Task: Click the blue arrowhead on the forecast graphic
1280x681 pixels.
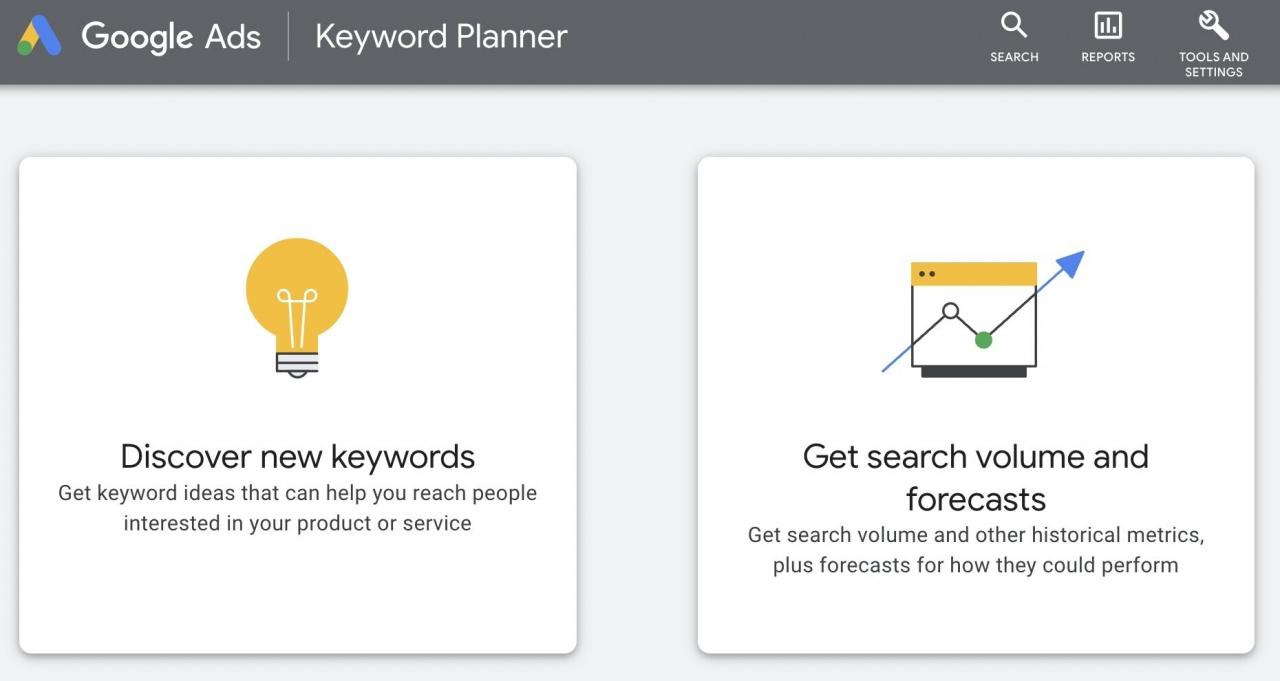Action: pyautogui.click(x=1071, y=263)
